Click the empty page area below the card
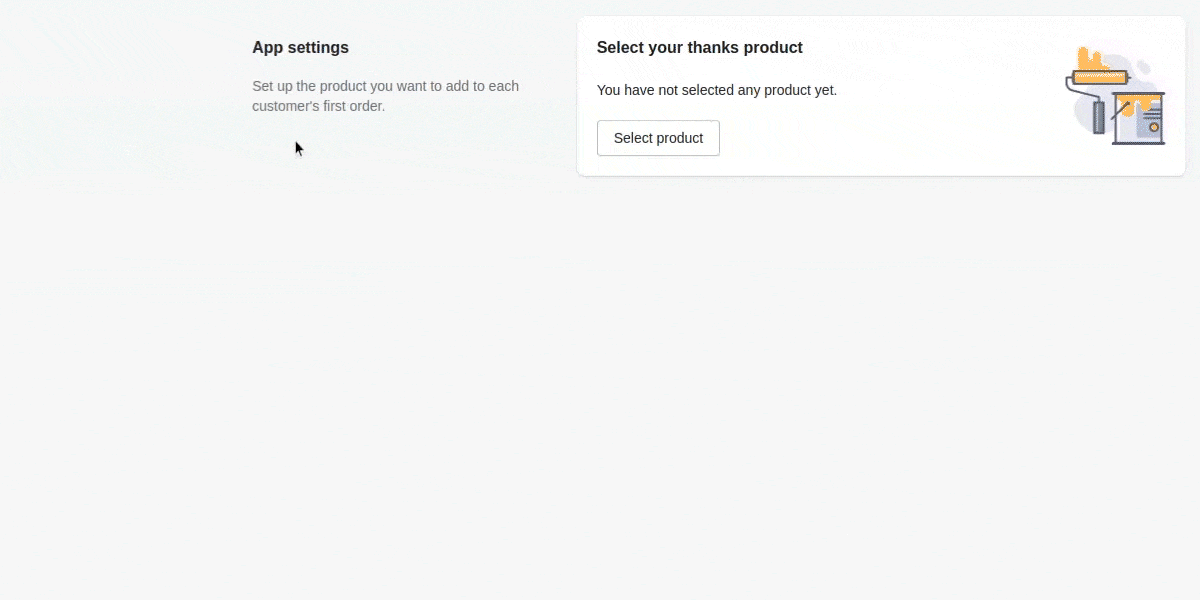This screenshot has height=600, width=1200. [x=880, y=350]
